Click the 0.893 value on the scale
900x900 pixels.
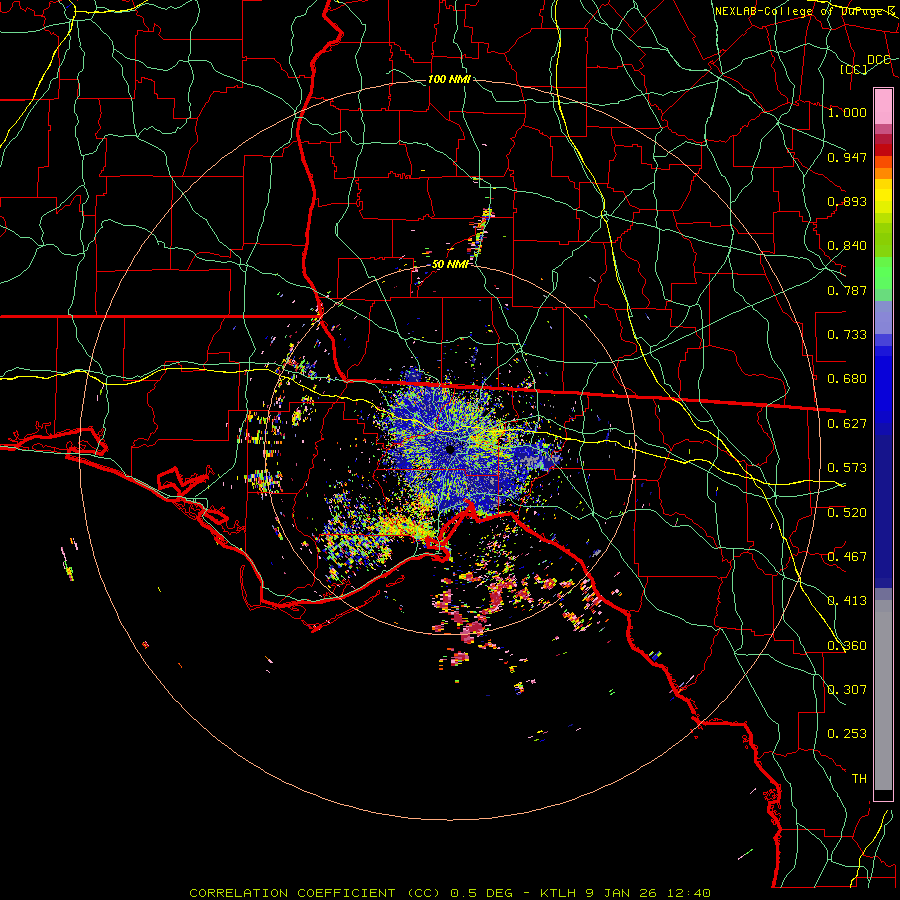pos(847,201)
